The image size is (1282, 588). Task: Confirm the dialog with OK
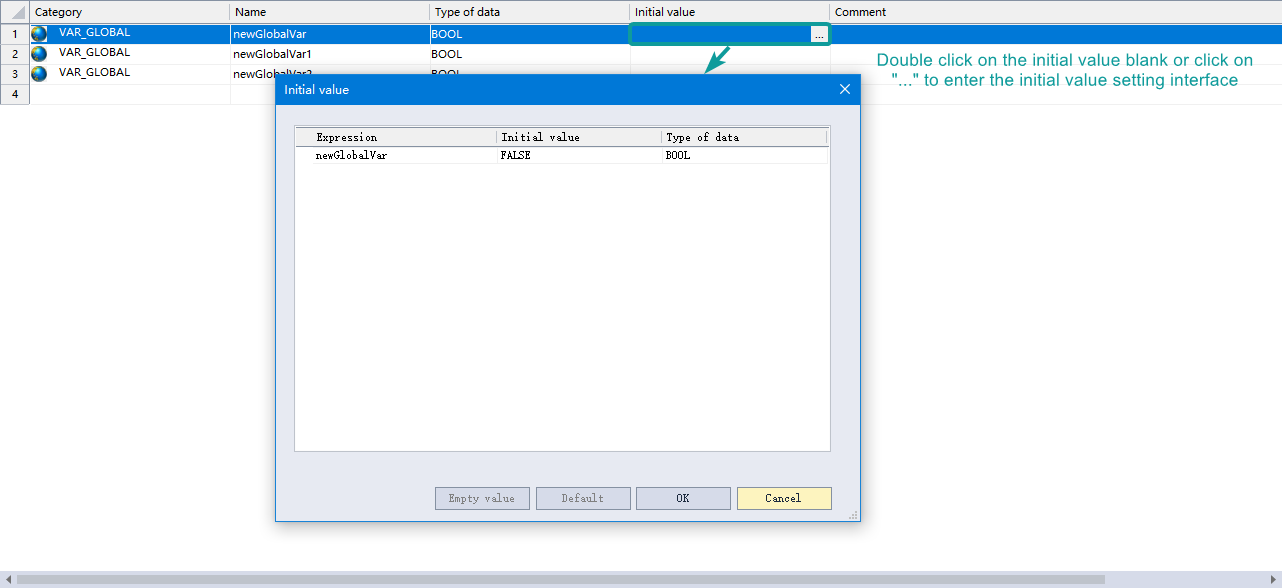click(683, 498)
